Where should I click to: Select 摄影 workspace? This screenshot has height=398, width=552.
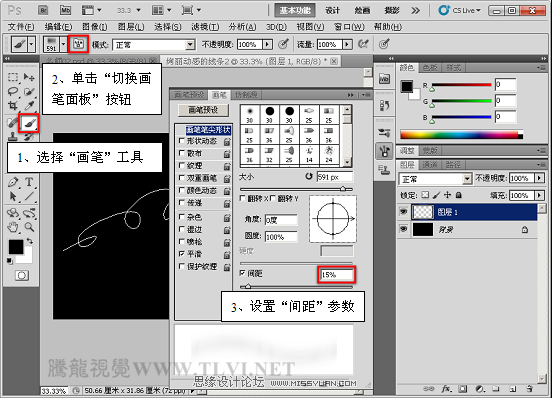tap(392, 11)
